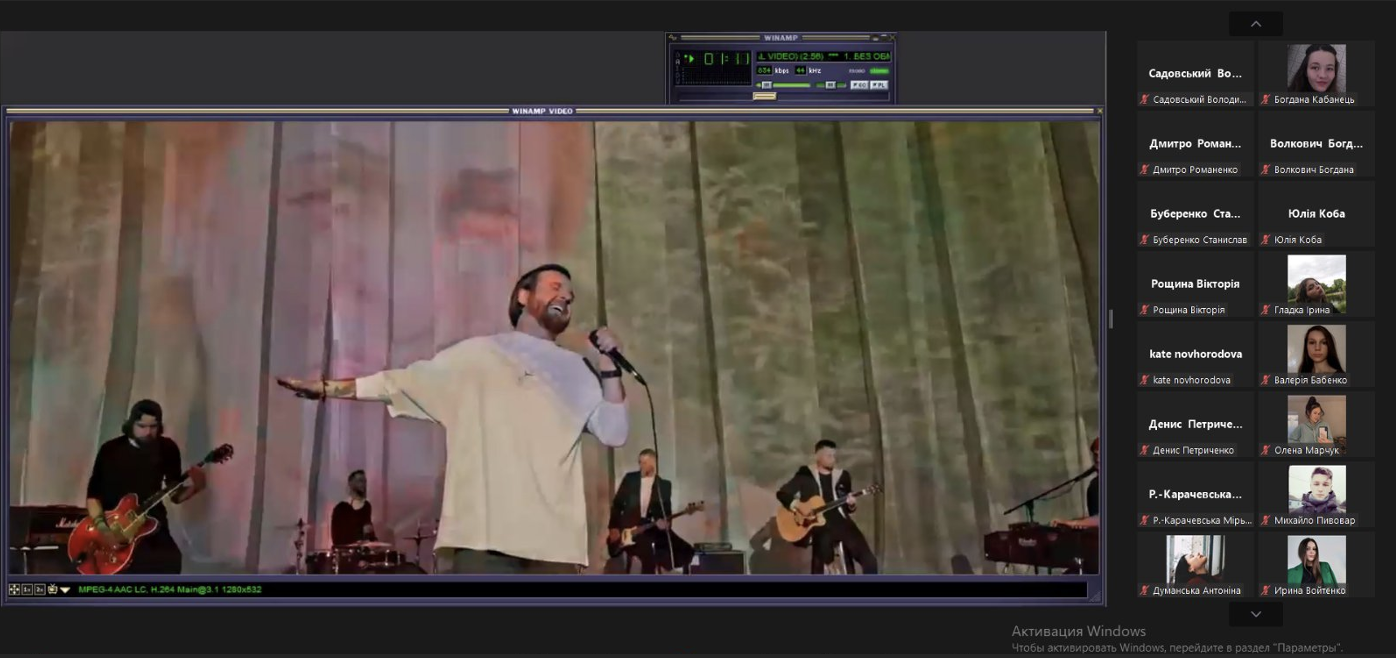Set video to 2x double size
1396x658 pixels.
tap(40, 590)
